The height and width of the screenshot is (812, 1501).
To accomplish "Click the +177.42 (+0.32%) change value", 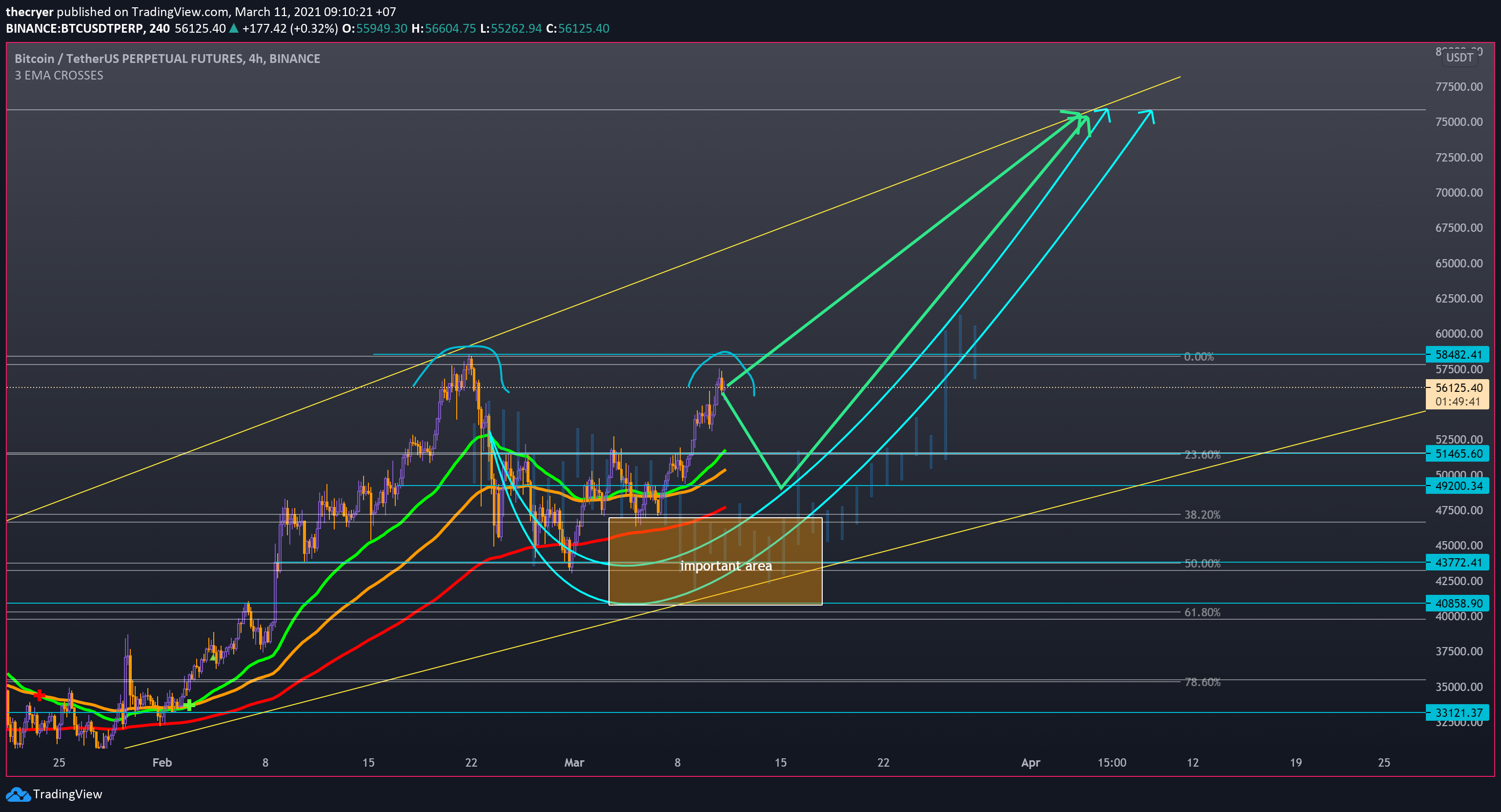I will (x=289, y=28).
